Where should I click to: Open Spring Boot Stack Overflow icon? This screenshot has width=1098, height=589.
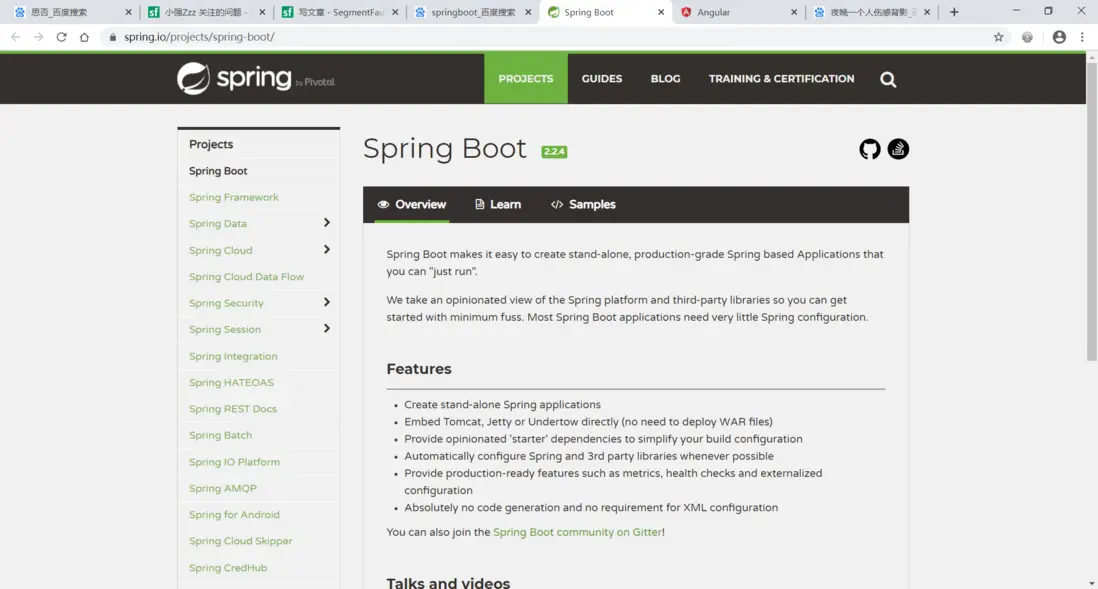(x=898, y=149)
